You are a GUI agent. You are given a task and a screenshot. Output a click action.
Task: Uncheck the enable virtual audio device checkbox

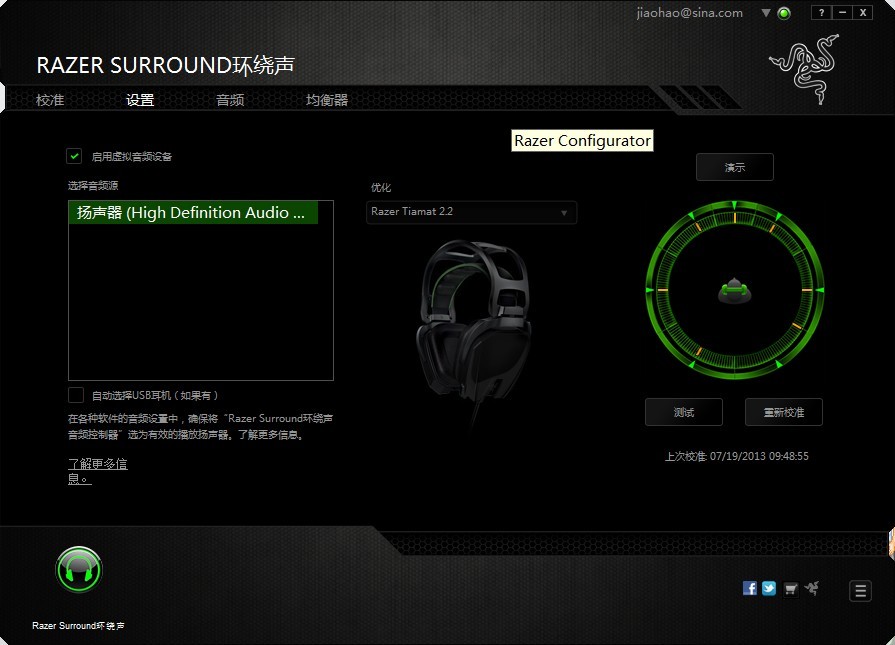point(74,156)
